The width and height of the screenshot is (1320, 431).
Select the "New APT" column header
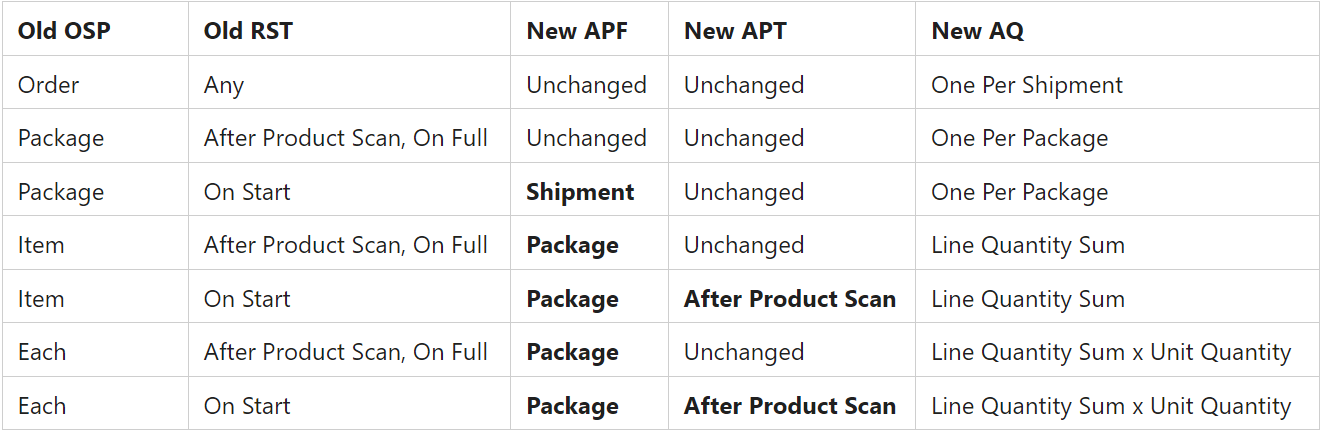click(735, 31)
